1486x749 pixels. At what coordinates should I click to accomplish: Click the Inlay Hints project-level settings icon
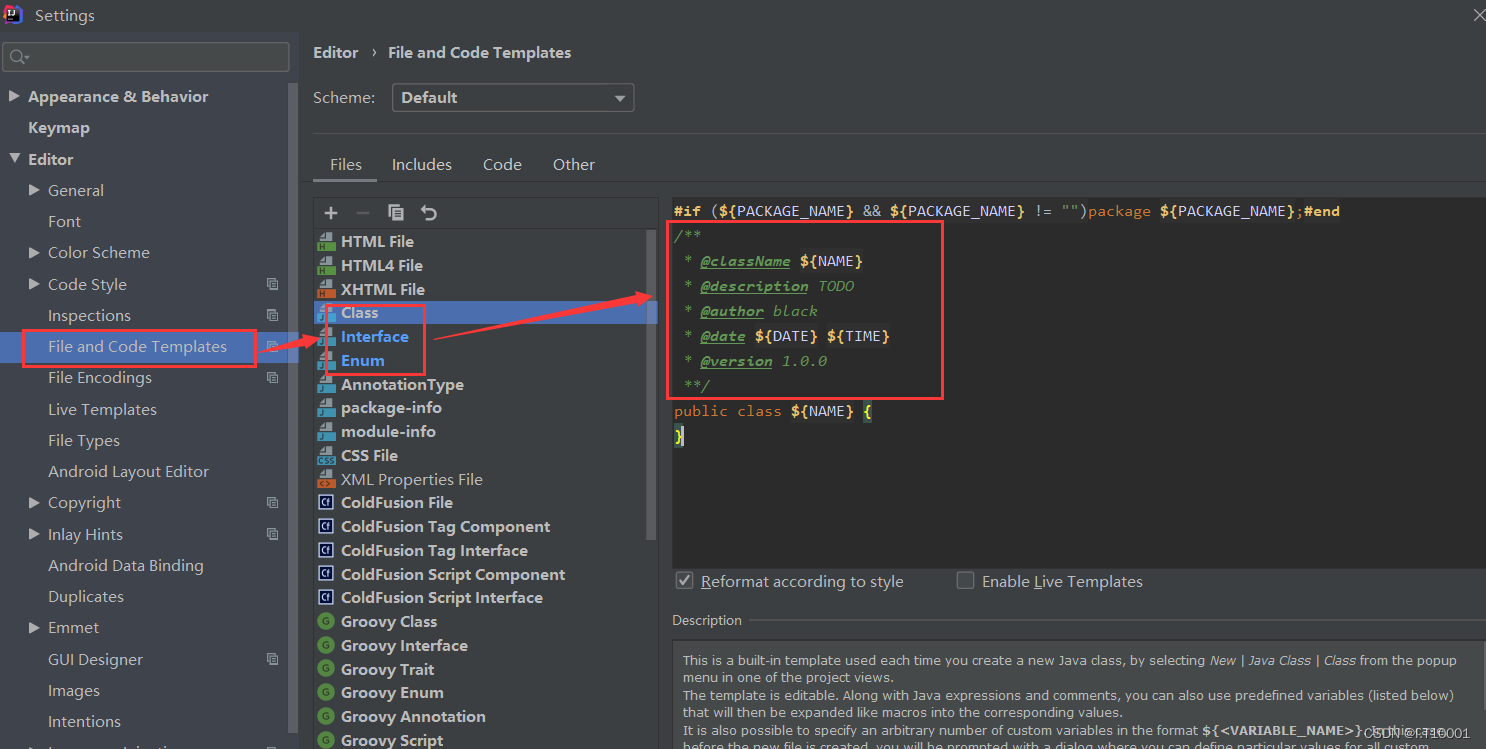click(272, 534)
